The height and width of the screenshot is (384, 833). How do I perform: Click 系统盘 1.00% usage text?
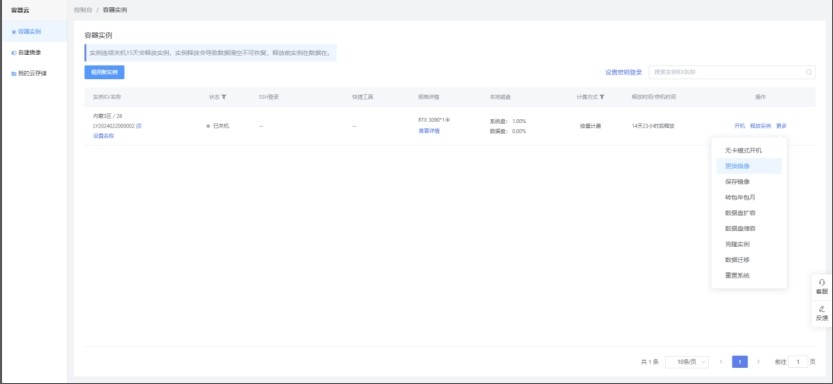(508, 121)
